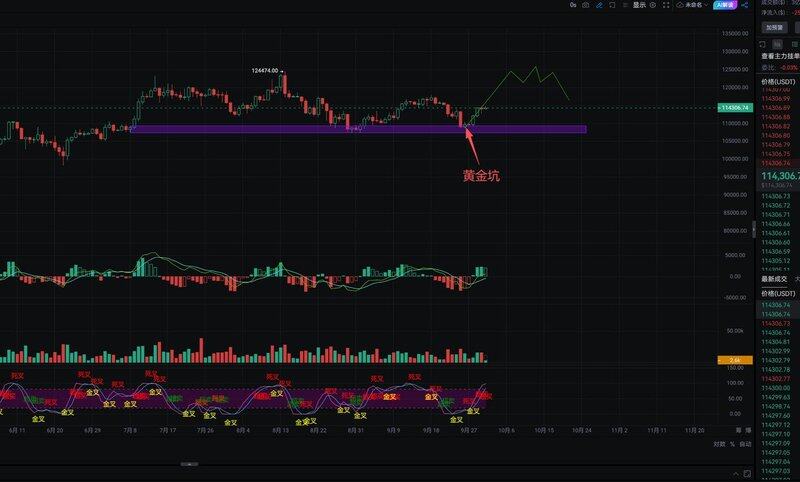
Task: Toggle auto scale (自动) option
Action: pos(745,444)
